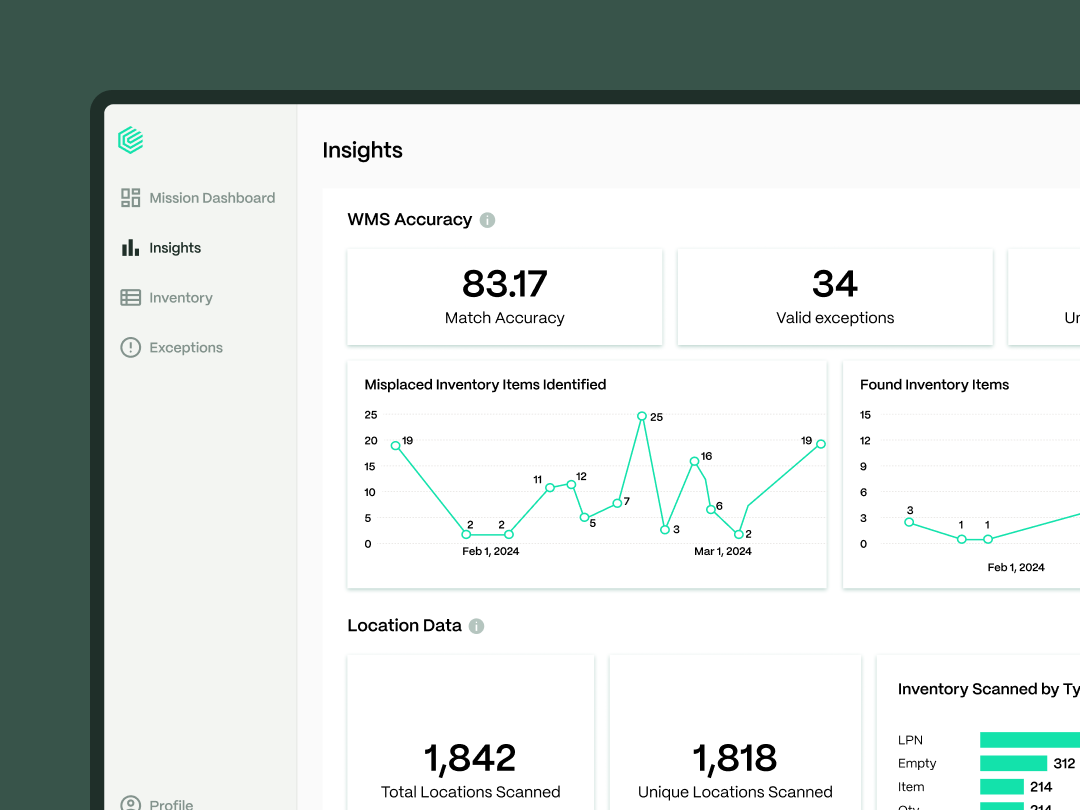This screenshot has width=1080, height=810.
Task: Click the Item row label
Action: [911, 787]
